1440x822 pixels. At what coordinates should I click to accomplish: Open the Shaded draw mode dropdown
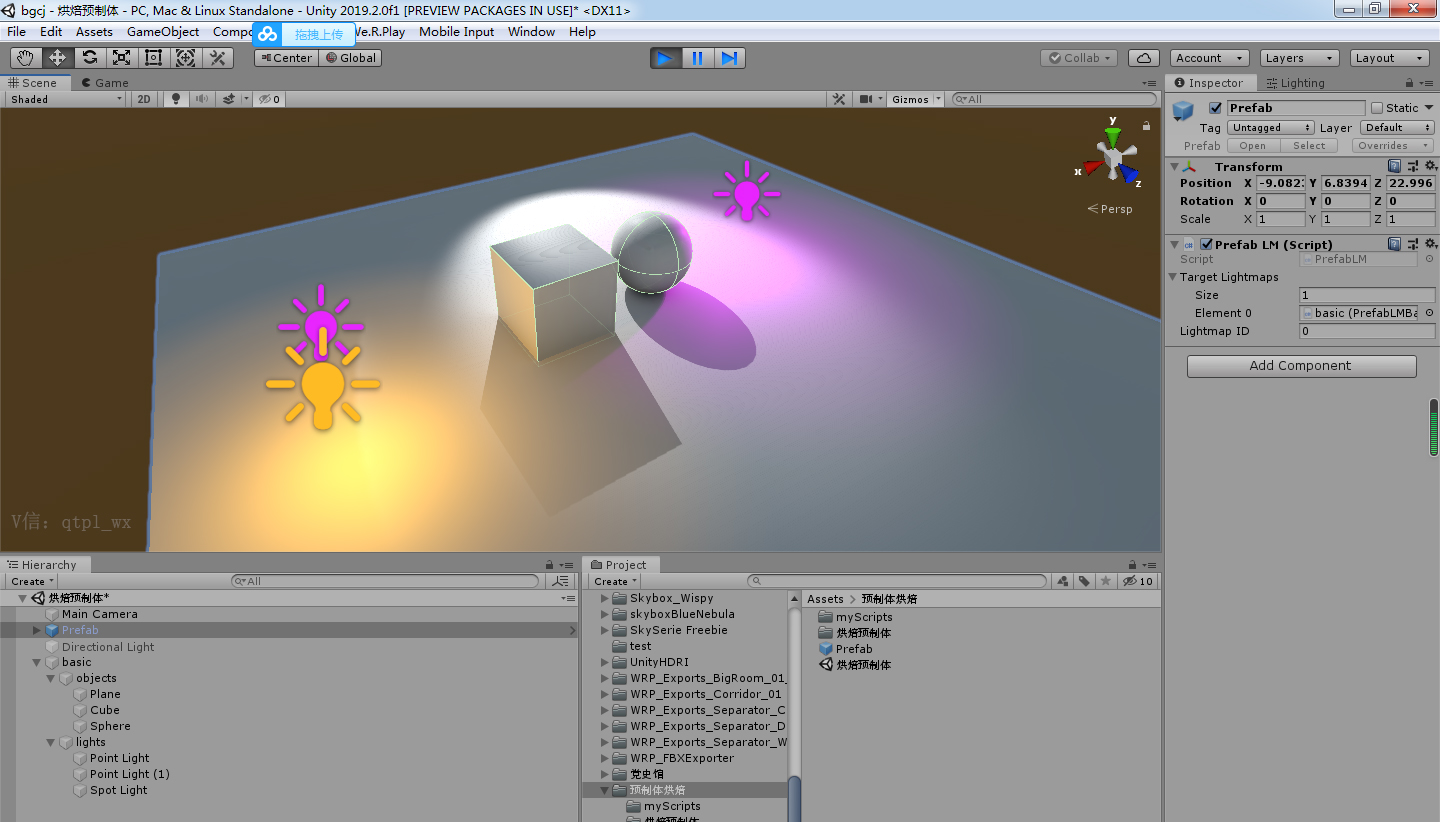pyautogui.click(x=65, y=99)
